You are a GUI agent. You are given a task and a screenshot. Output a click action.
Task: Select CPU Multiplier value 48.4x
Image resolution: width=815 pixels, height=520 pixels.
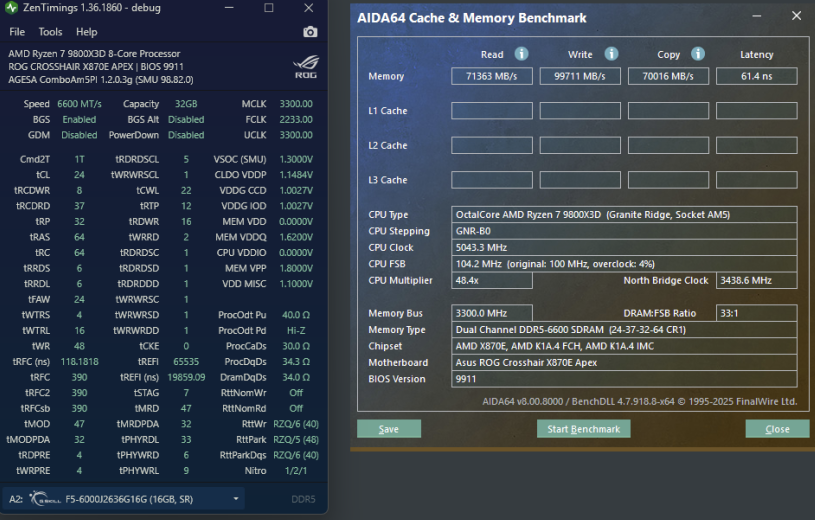click(x=492, y=280)
